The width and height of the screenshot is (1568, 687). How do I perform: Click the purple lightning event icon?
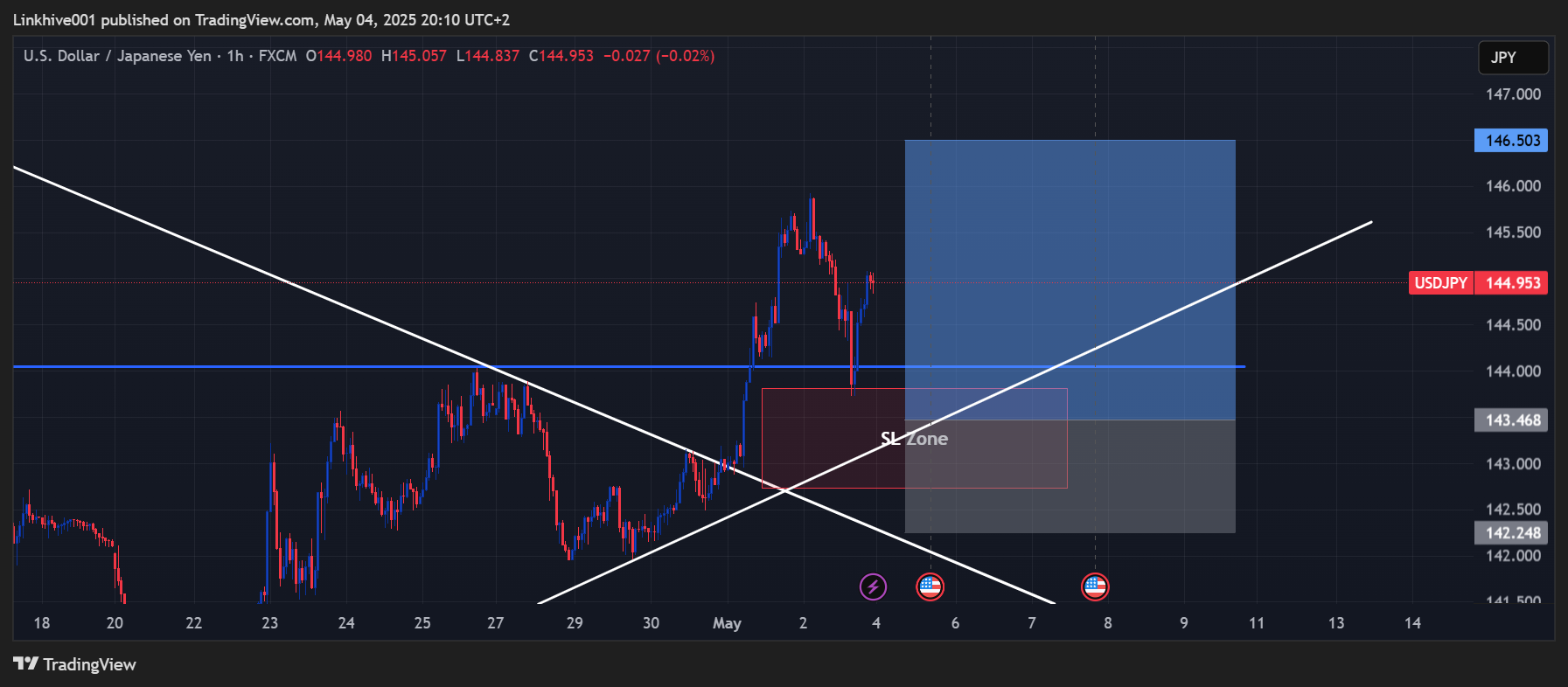(x=873, y=586)
